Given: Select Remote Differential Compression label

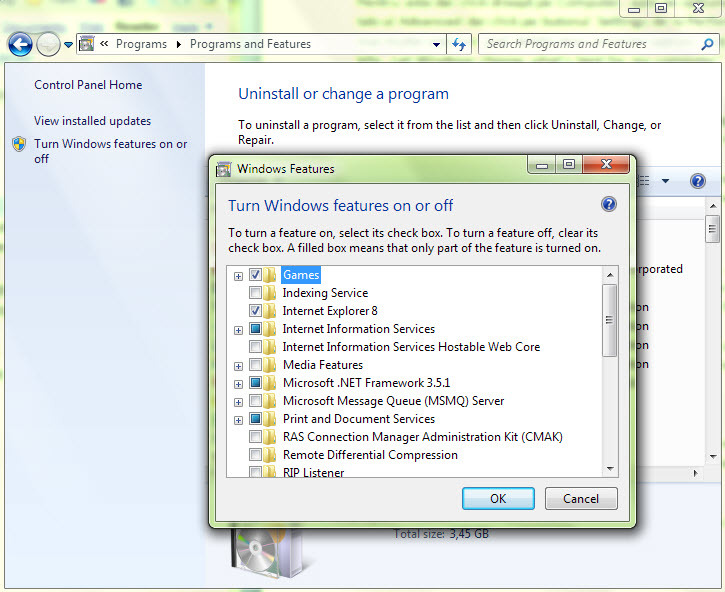Looking at the screenshot, I should pyautogui.click(x=370, y=455).
